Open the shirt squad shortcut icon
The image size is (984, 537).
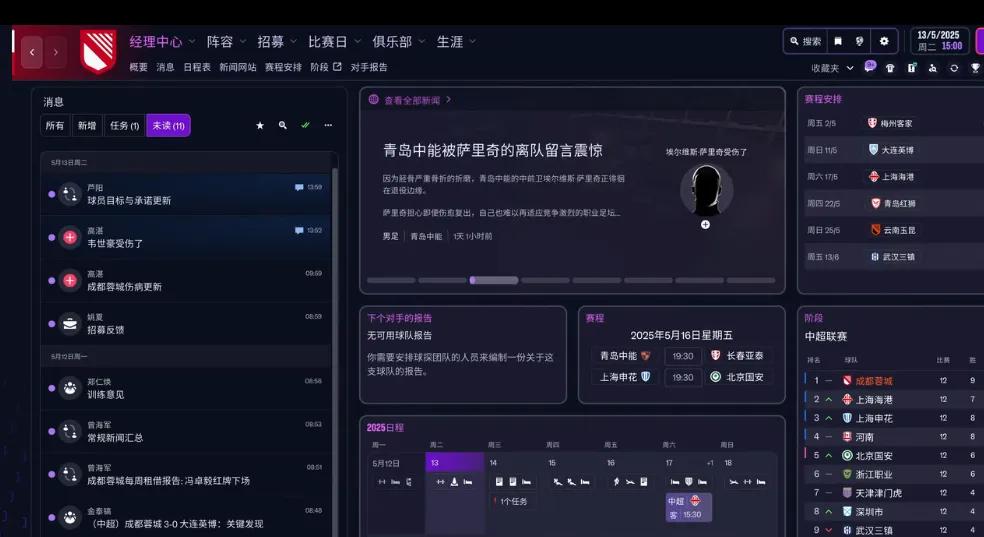point(890,68)
